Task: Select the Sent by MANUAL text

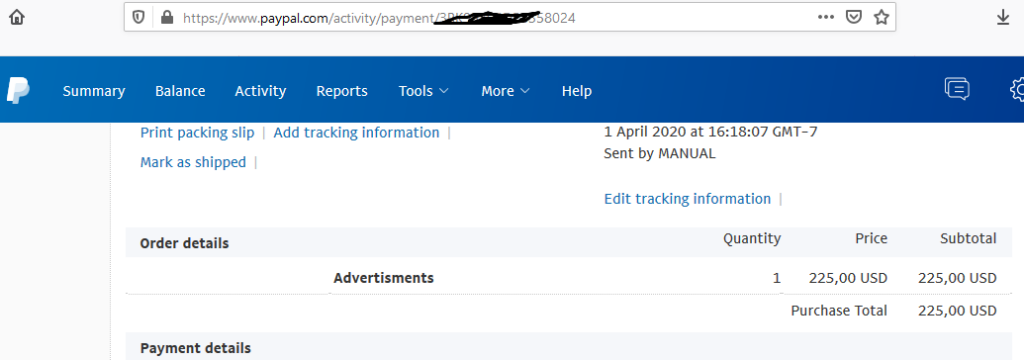Action: (x=660, y=154)
